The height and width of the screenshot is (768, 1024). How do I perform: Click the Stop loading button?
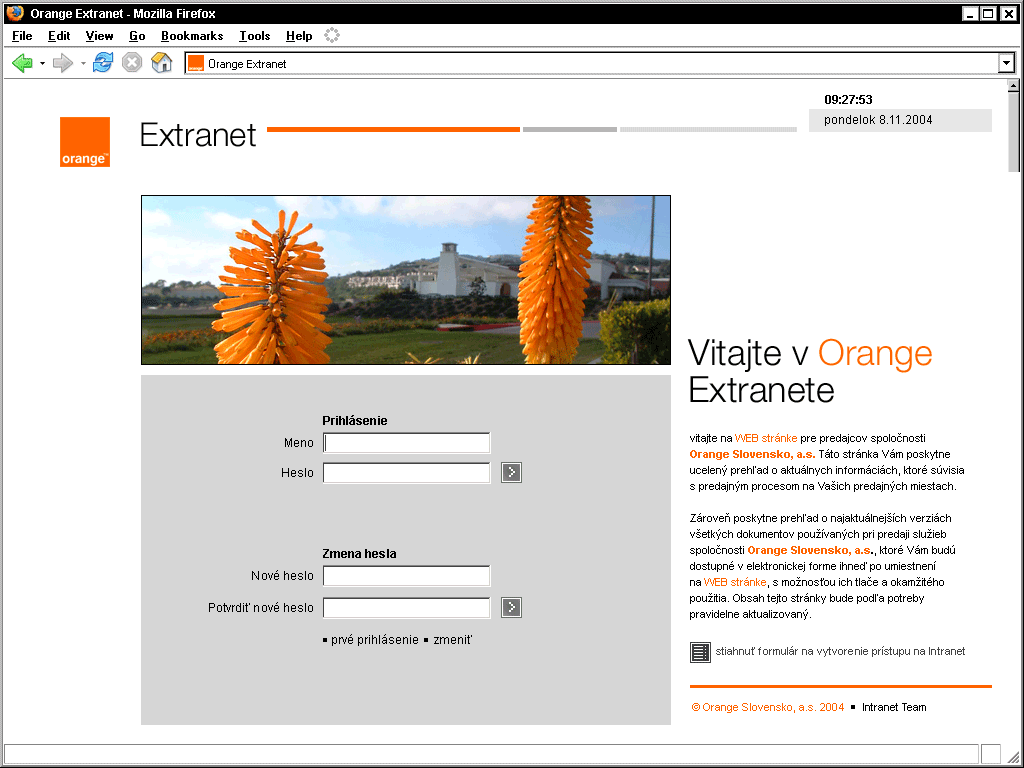(x=132, y=63)
